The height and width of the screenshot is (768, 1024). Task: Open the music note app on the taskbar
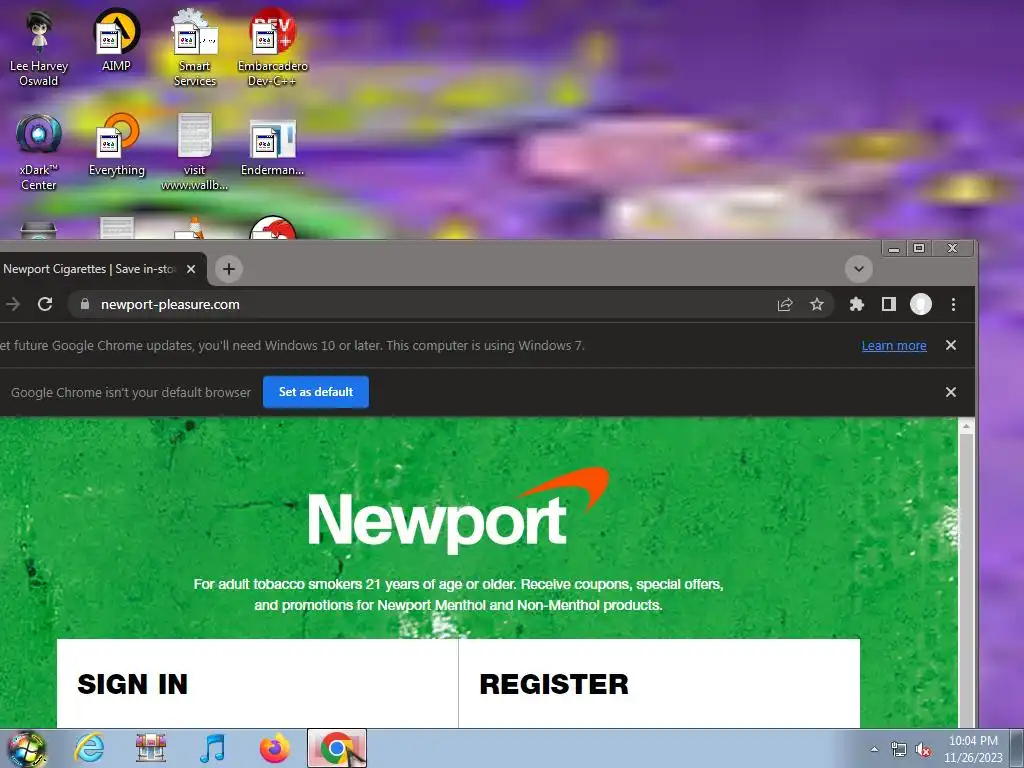point(213,748)
